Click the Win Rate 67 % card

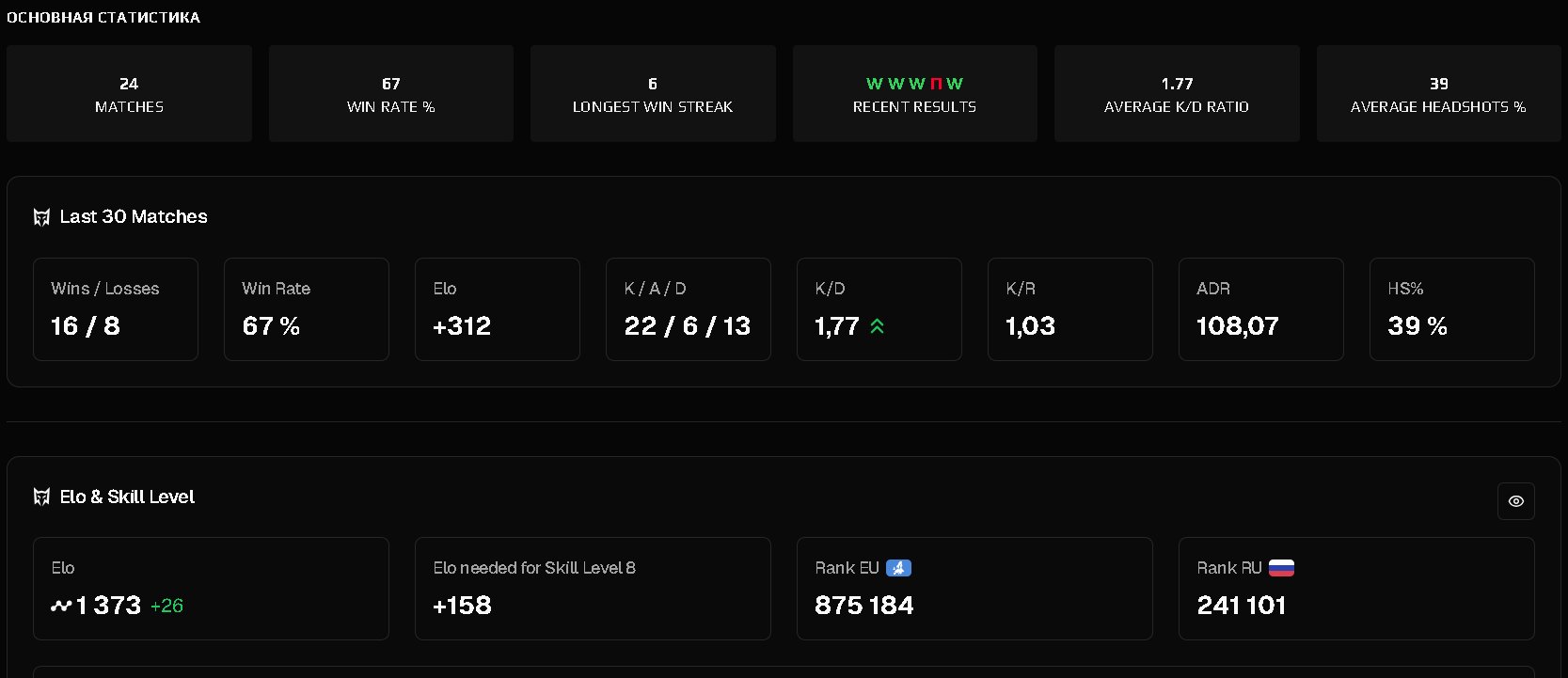(x=307, y=309)
